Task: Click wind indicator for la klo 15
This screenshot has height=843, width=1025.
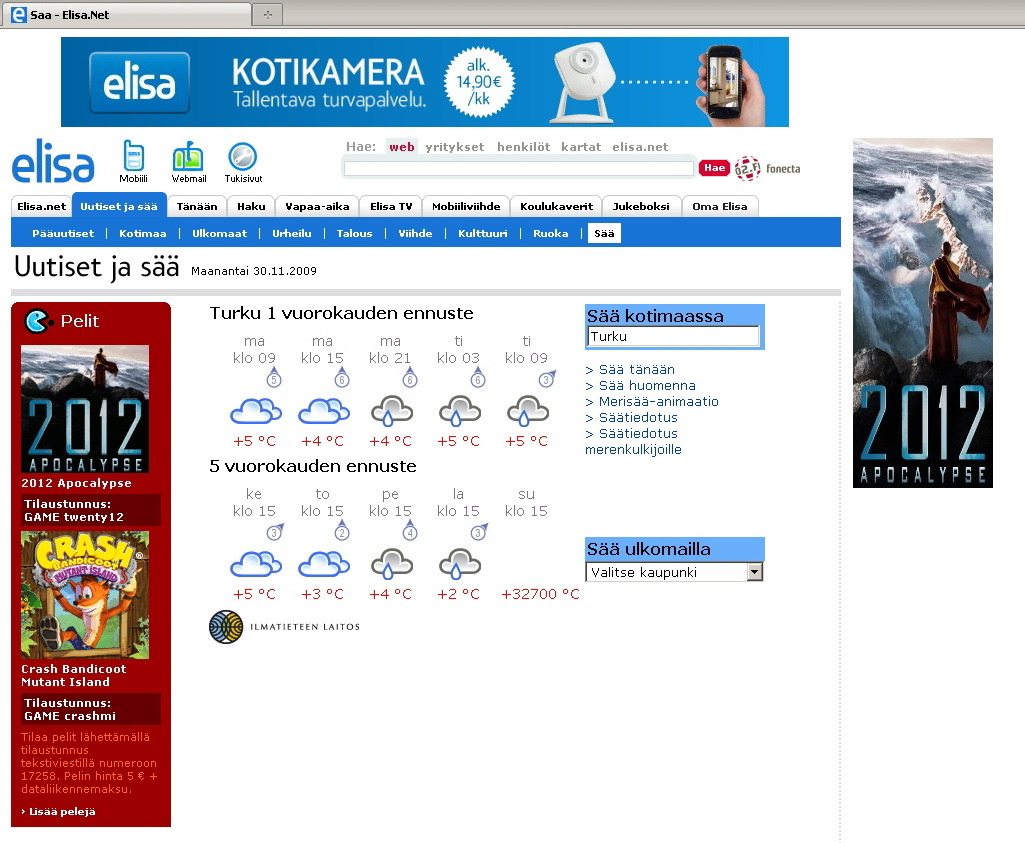Action: click(479, 531)
